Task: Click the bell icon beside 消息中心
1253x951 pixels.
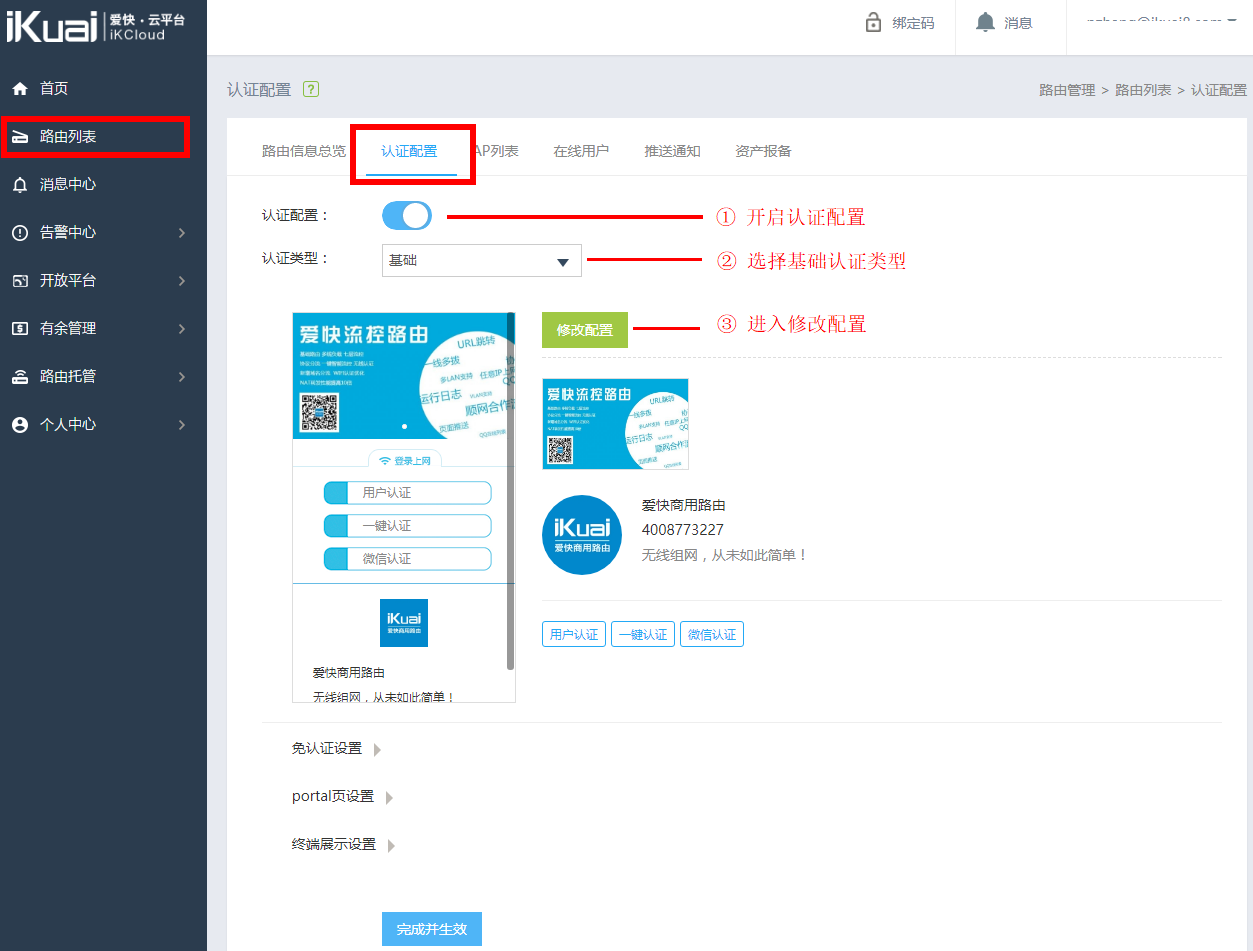Action: pyautogui.click(x=20, y=185)
